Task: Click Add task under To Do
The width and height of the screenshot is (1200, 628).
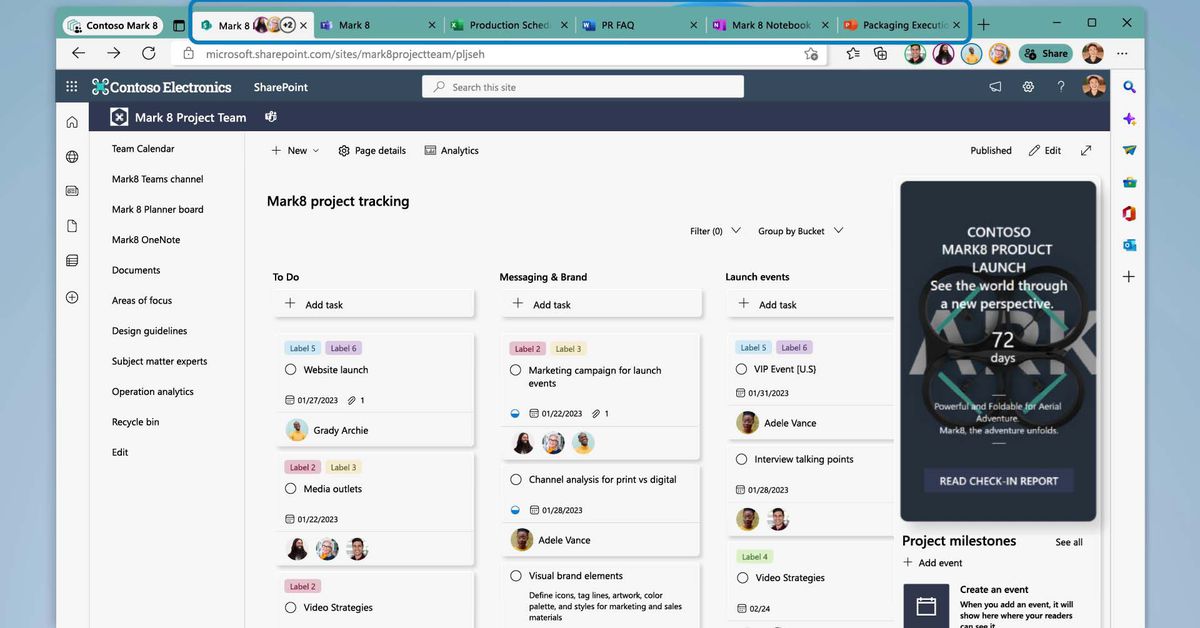Action: 374,305
